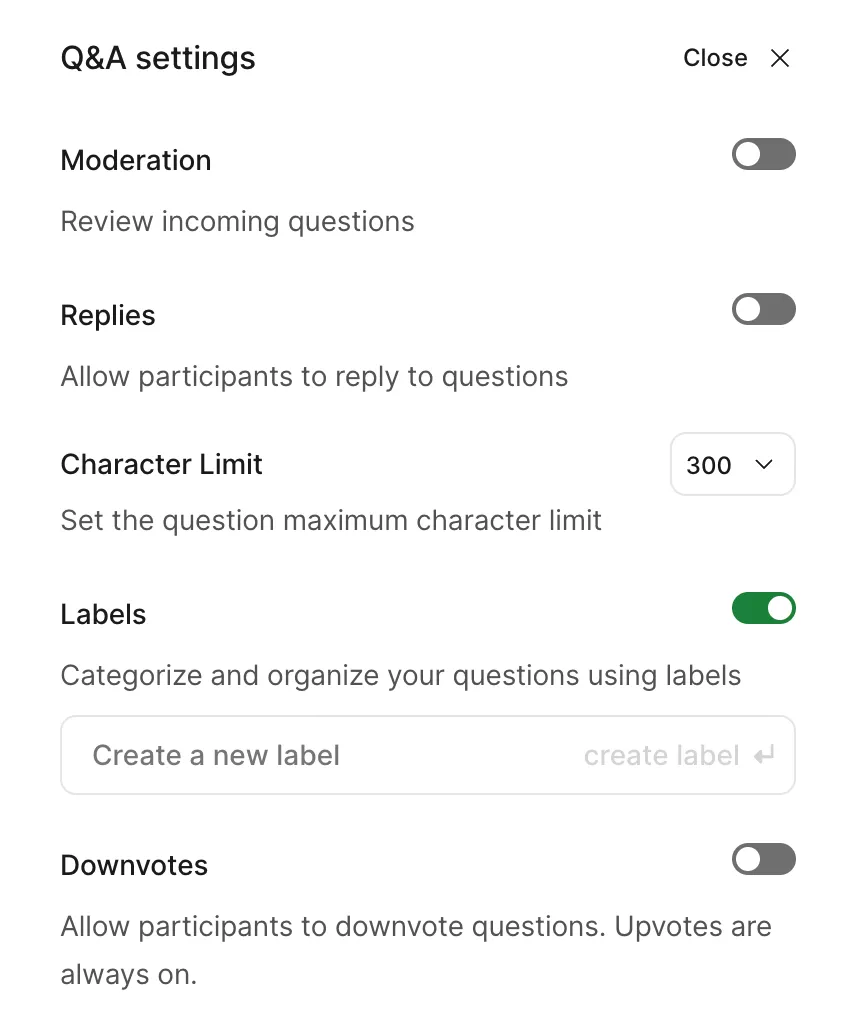
Task: Click the 'create label' hint text
Action: [x=661, y=755]
